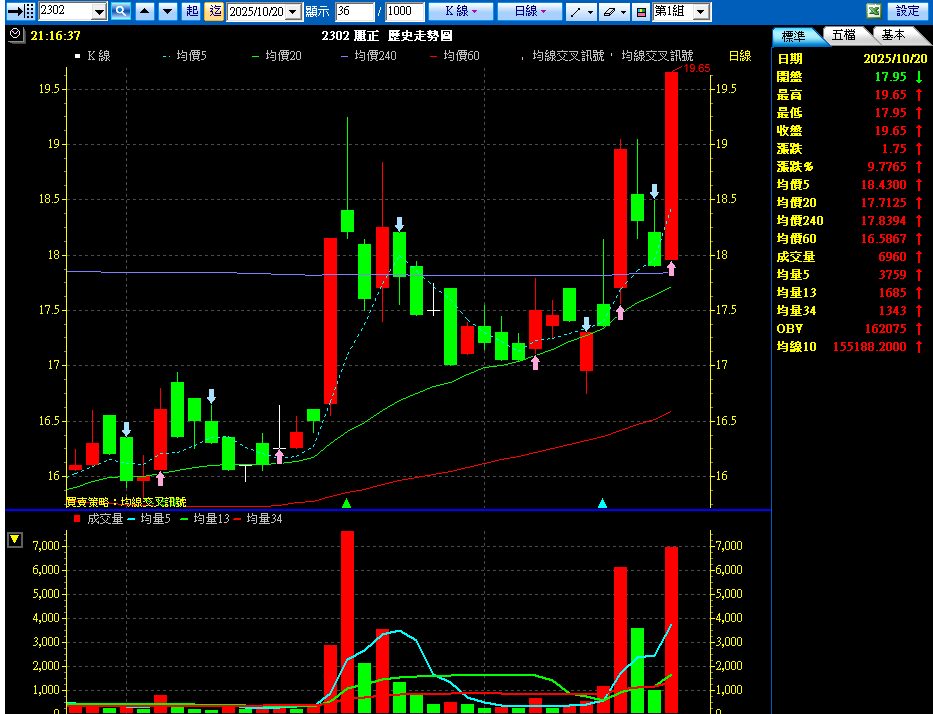Viewport: 933px width, 714px height.
Task: Expand the line drawing tool options arrow
Action: (x=590, y=11)
